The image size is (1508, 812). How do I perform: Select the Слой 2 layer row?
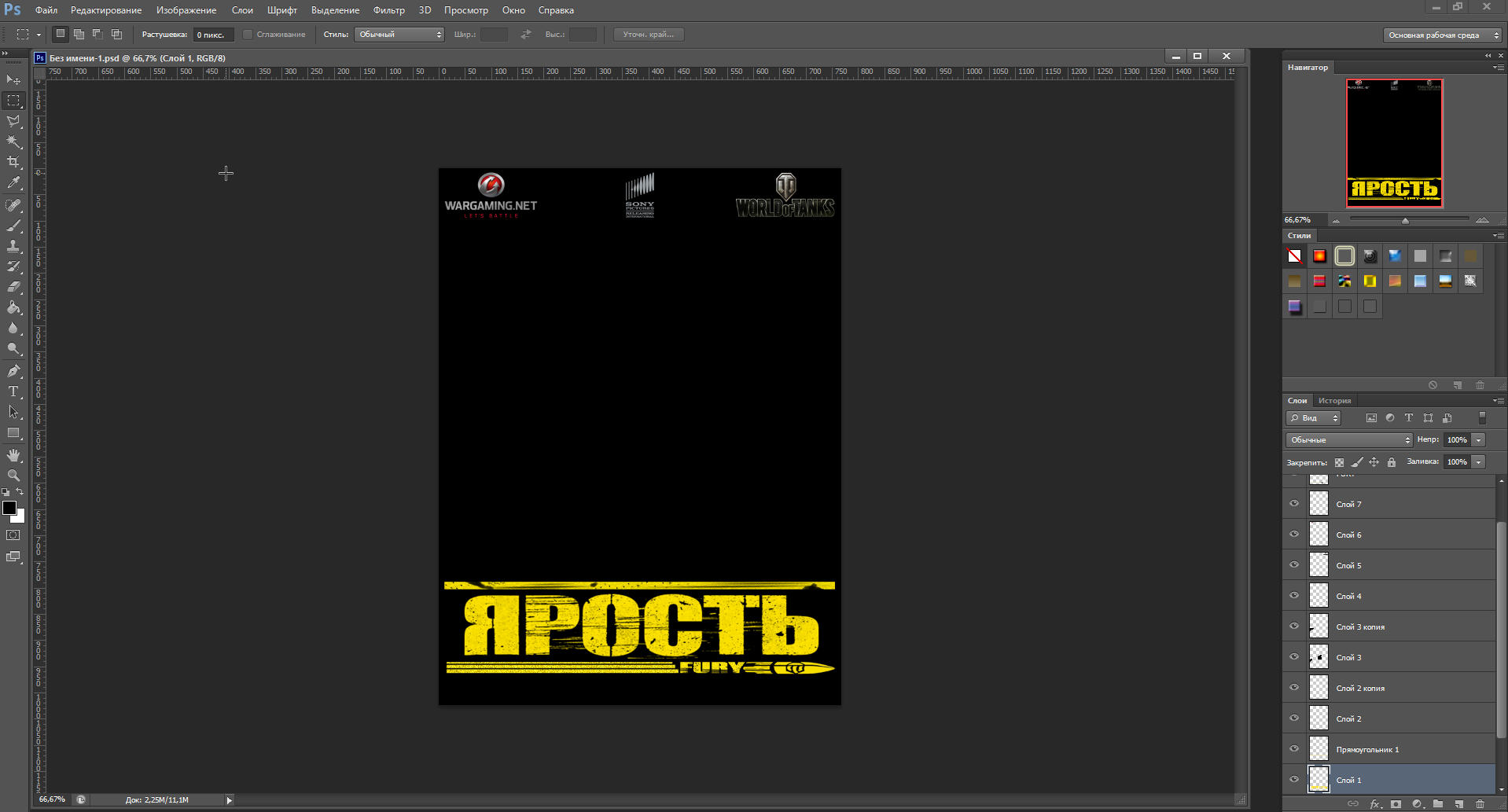click(1389, 718)
